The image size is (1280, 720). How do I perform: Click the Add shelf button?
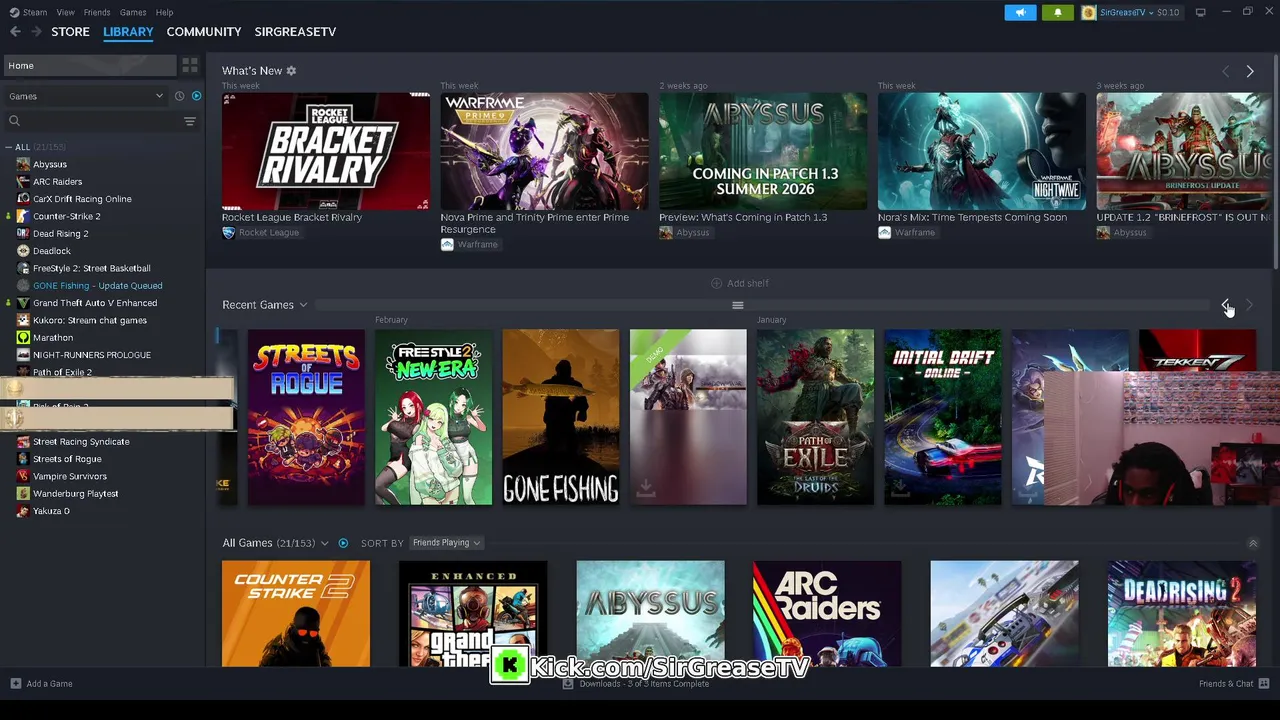point(740,283)
